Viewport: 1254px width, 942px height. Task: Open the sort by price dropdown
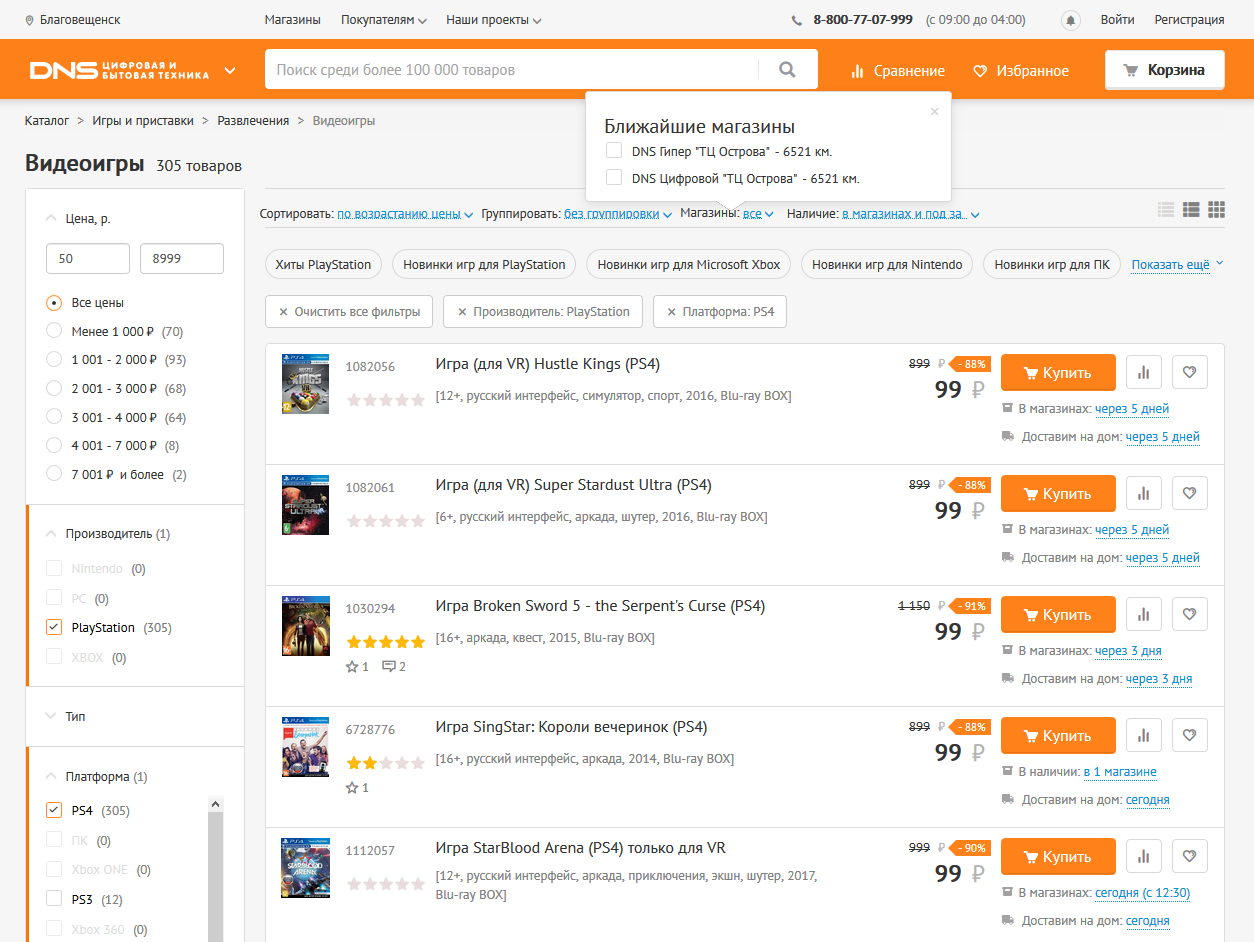point(405,214)
